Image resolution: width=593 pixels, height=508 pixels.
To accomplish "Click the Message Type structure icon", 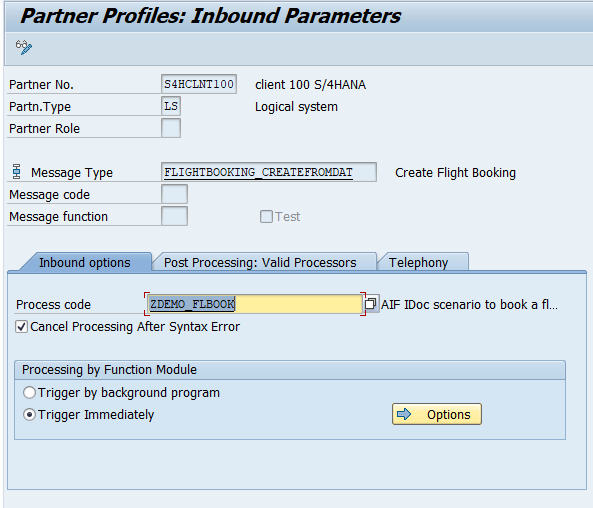I will pos(16,172).
